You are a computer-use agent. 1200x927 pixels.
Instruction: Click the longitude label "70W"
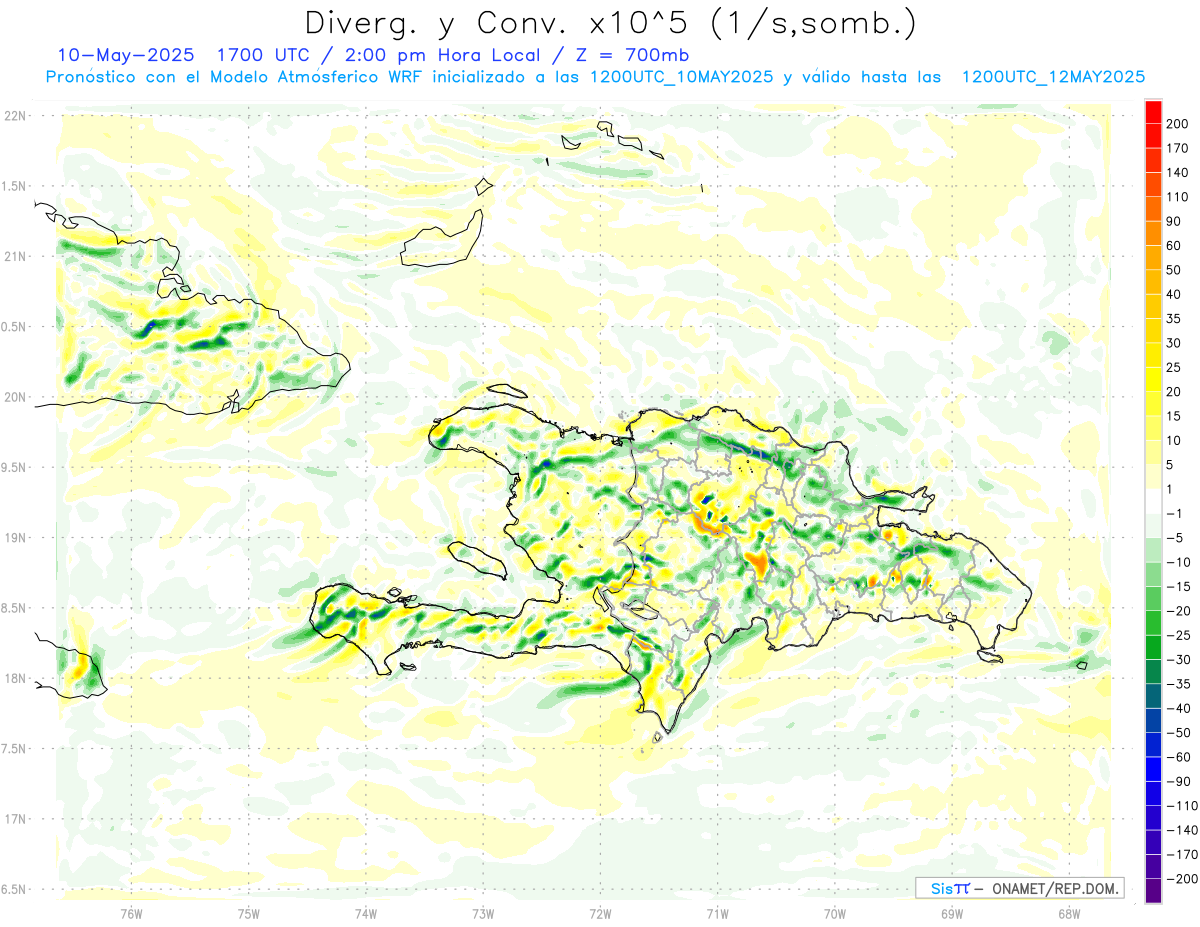(834, 914)
